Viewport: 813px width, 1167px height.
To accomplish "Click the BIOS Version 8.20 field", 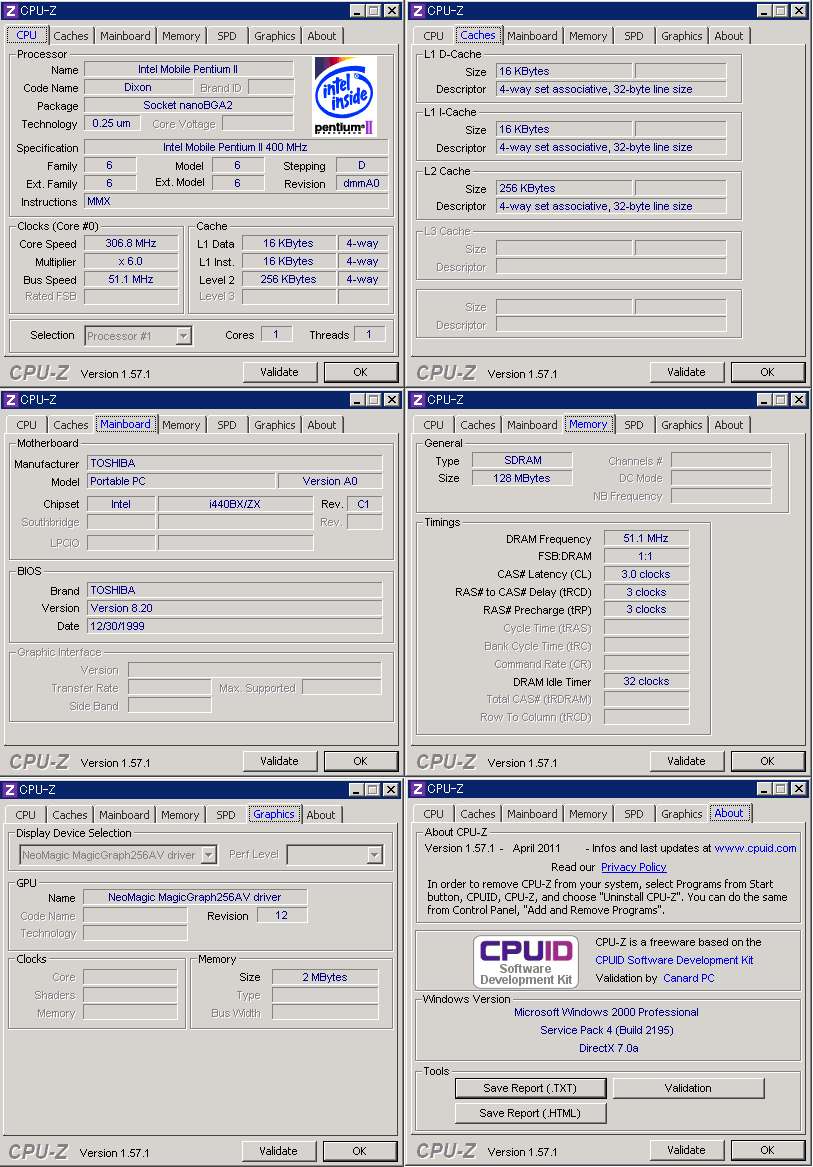I will (x=235, y=608).
